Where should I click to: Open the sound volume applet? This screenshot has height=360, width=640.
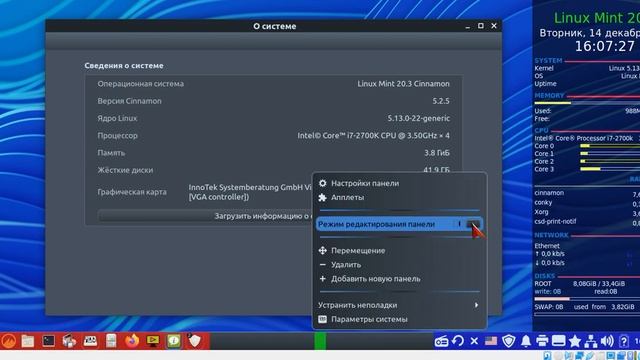point(607,341)
